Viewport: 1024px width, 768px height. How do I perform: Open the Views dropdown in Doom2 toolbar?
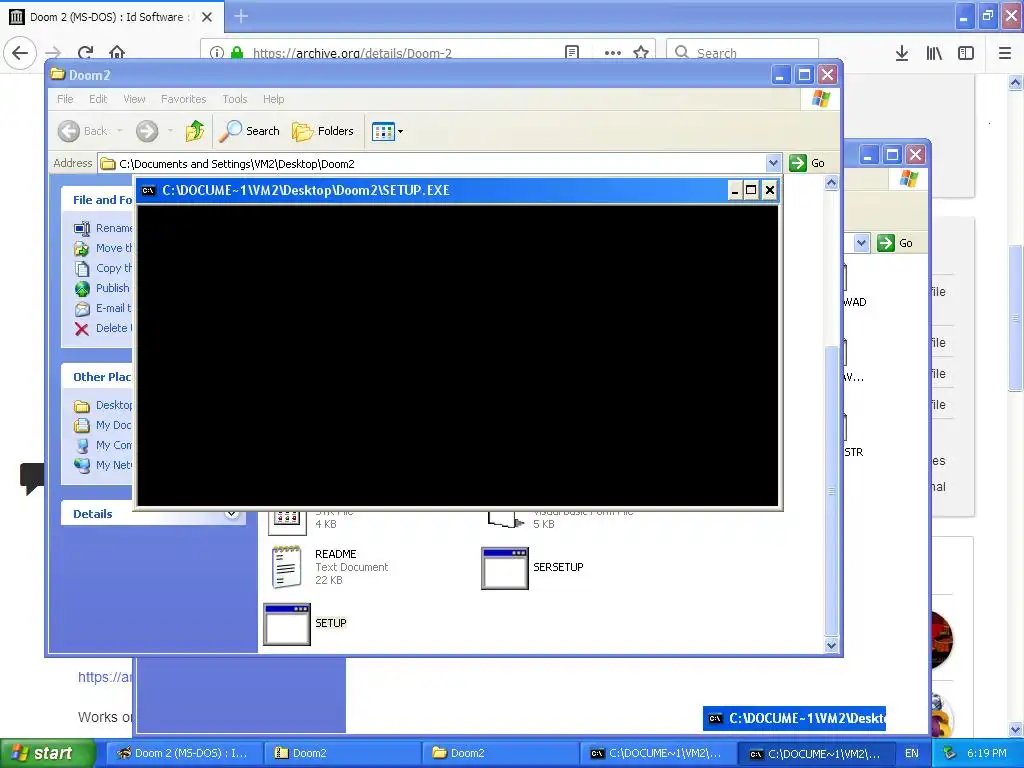pos(387,131)
